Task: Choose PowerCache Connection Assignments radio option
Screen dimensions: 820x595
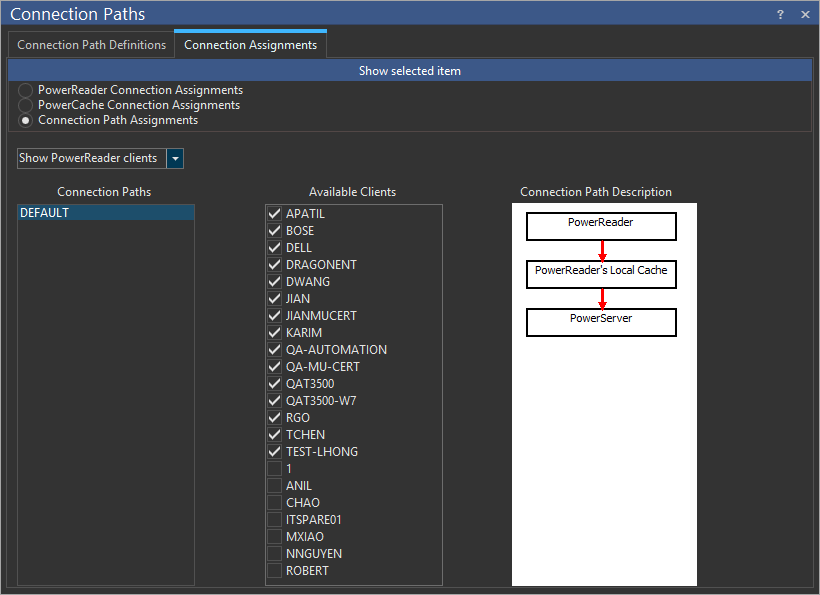Action: 26,105
